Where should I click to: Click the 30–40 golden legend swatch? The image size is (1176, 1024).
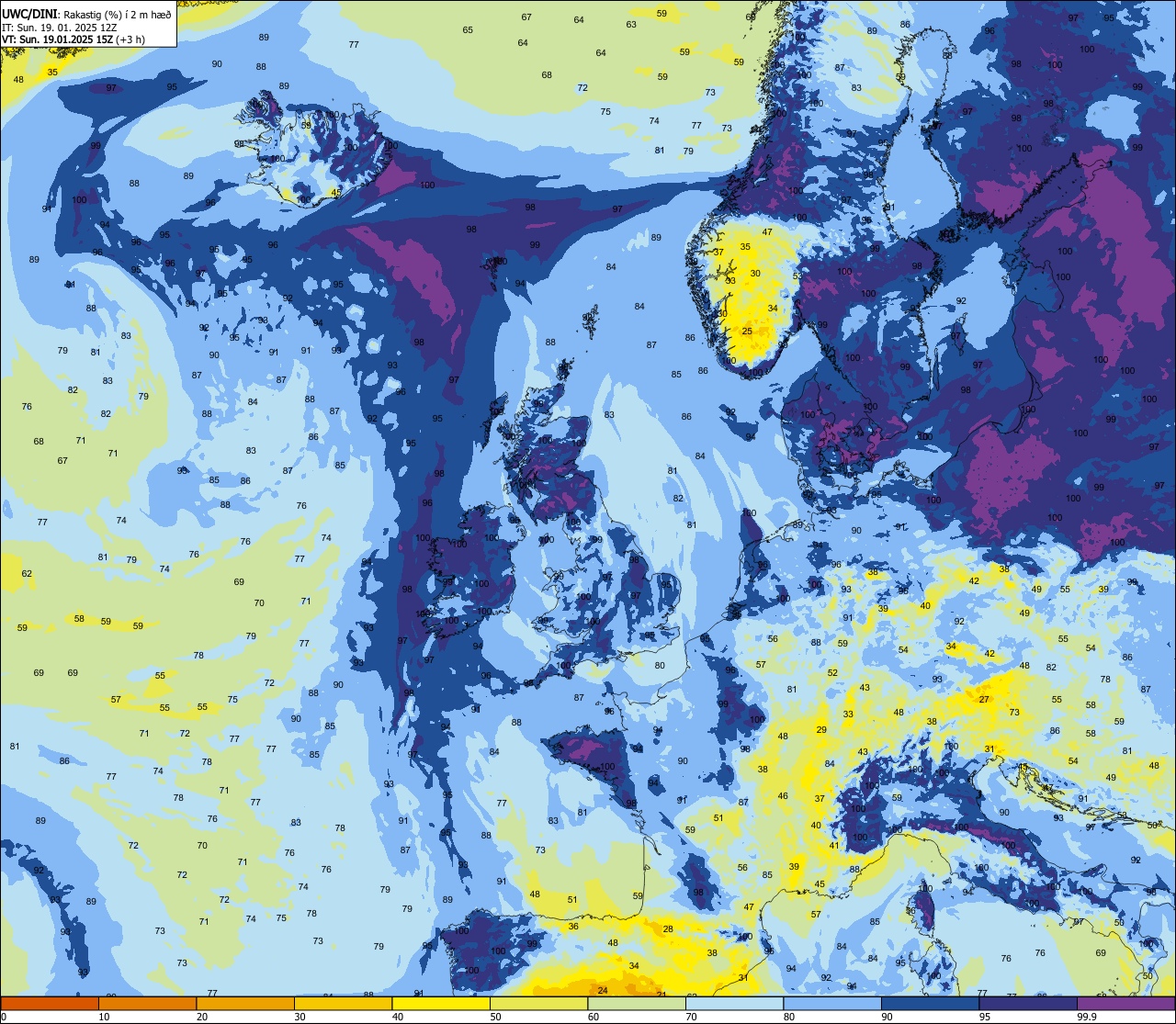point(343,1003)
